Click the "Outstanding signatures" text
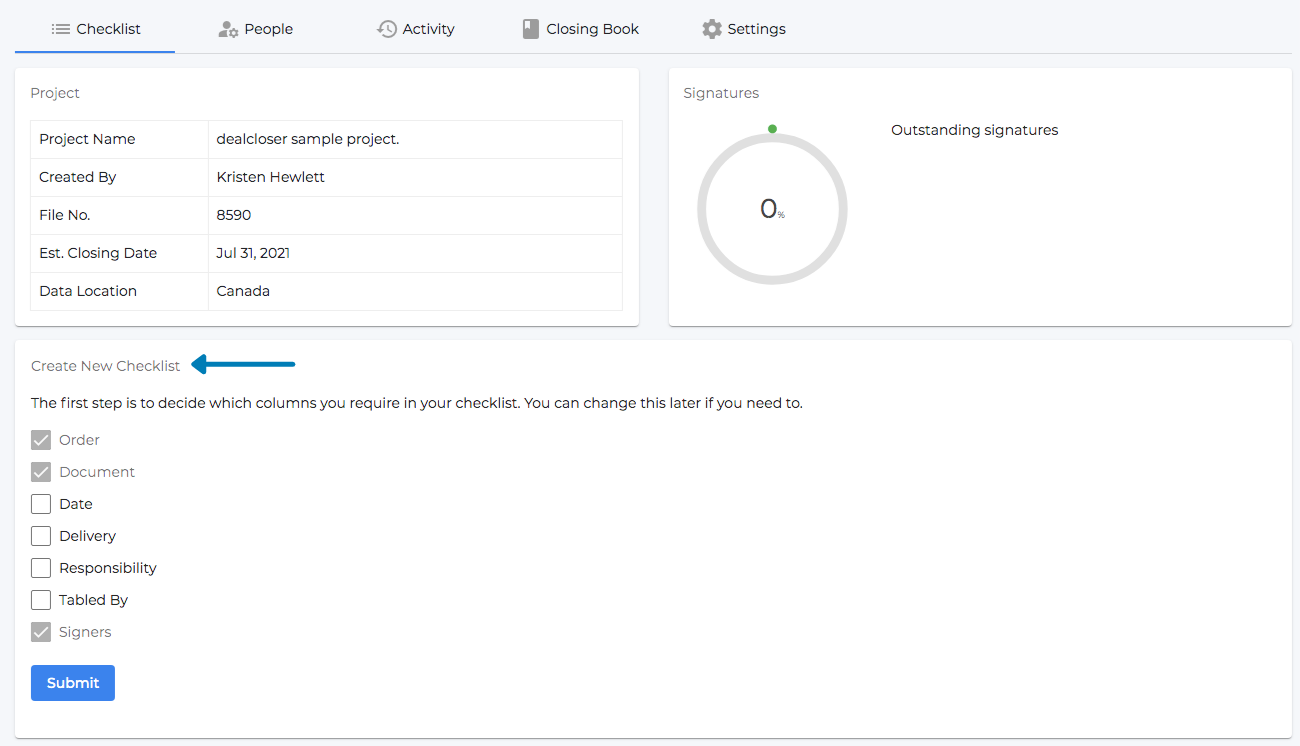Viewport: 1300px width, 746px height. [x=974, y=130]
